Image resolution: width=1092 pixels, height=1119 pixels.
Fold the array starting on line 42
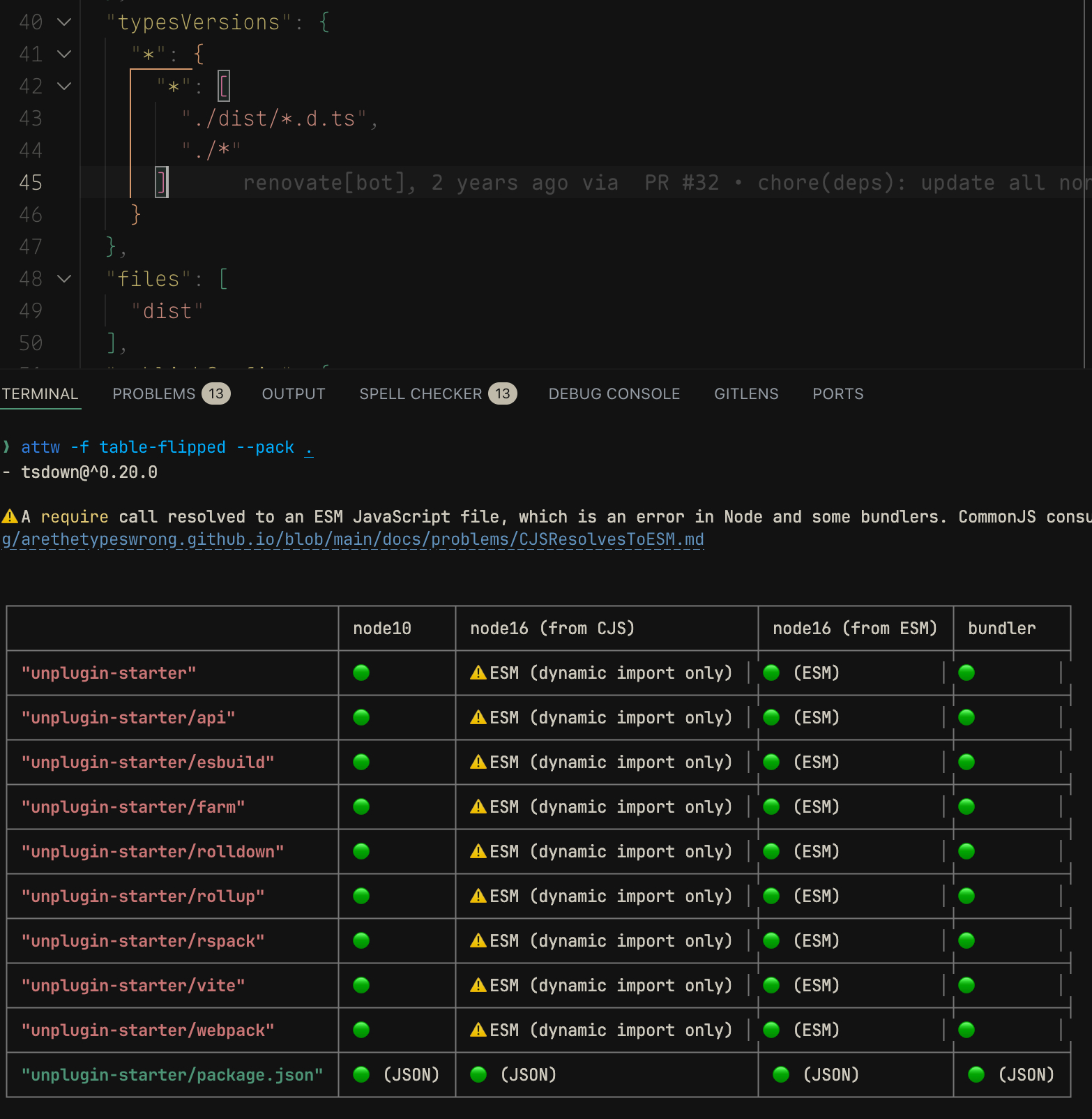pyautogui.click(x=64, y=86)
